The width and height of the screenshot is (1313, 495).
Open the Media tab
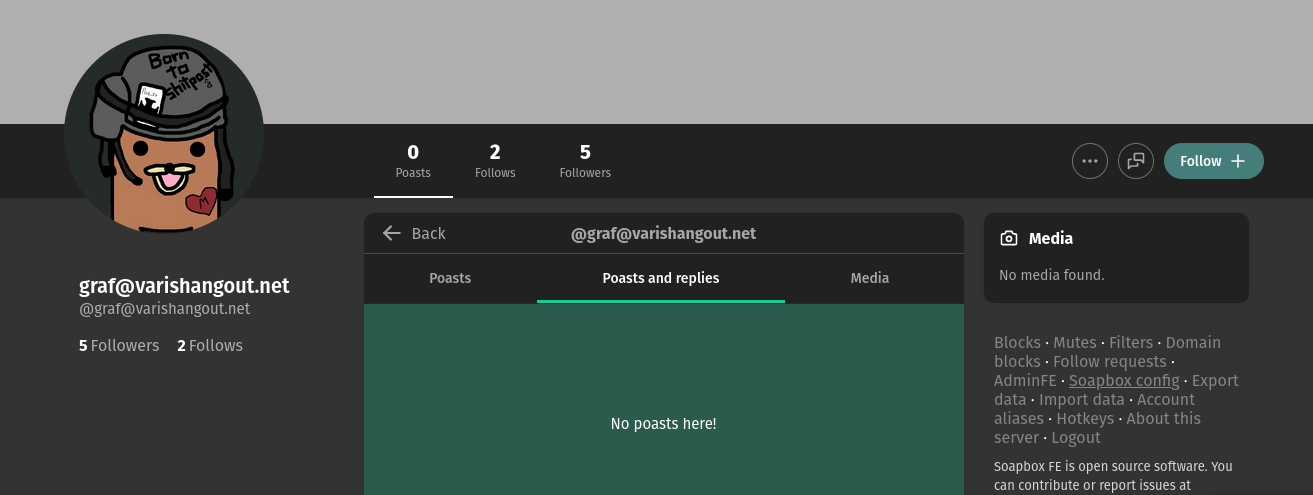point(869,278)
